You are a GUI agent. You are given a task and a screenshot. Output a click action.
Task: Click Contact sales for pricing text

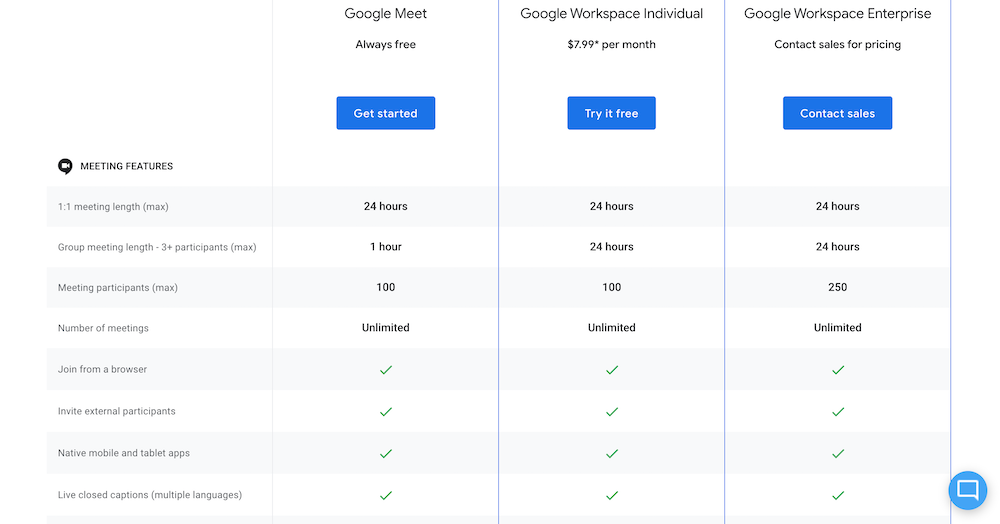click(837, 45)
